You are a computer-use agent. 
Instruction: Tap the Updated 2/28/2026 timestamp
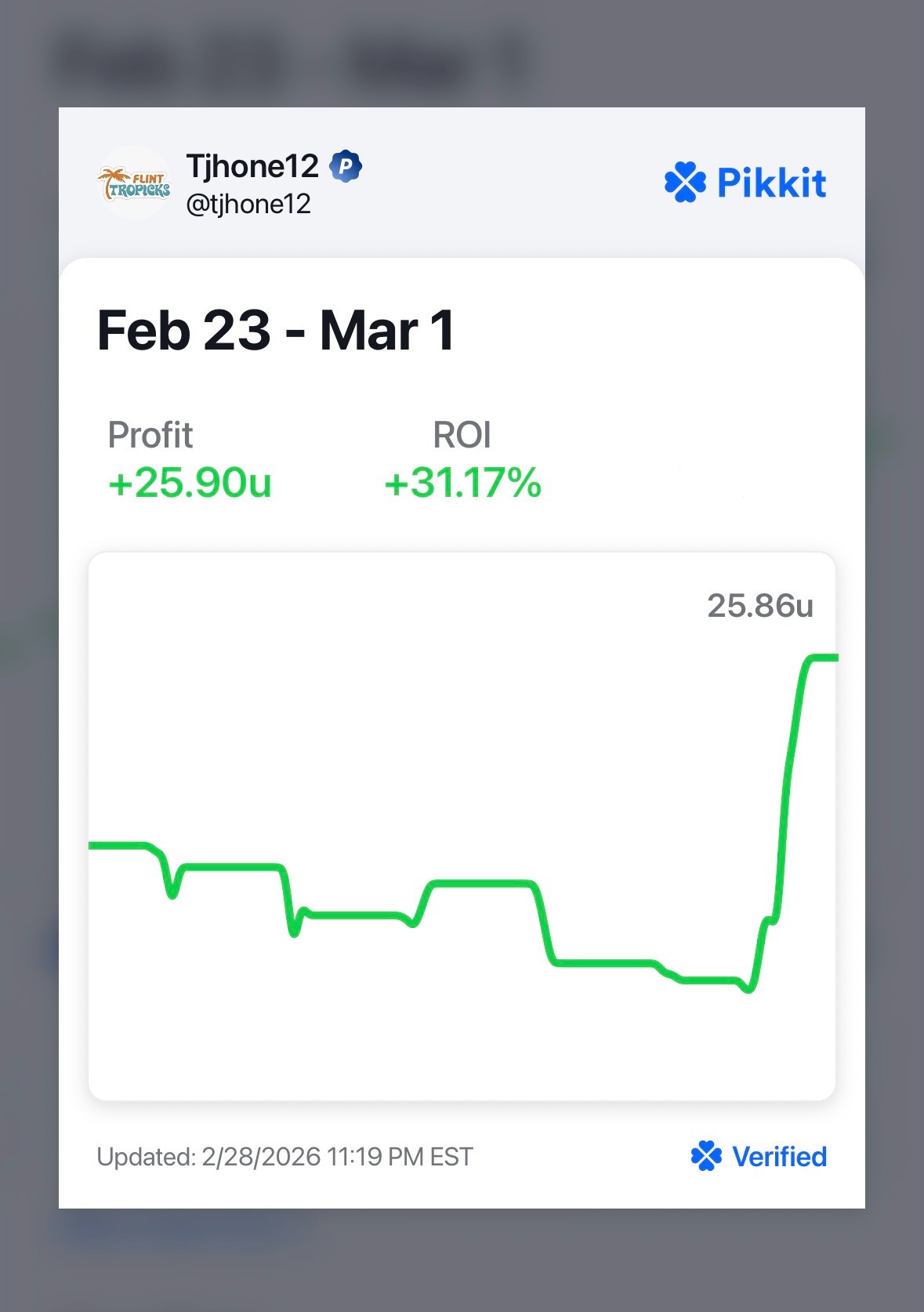[x=284, y=1157]
